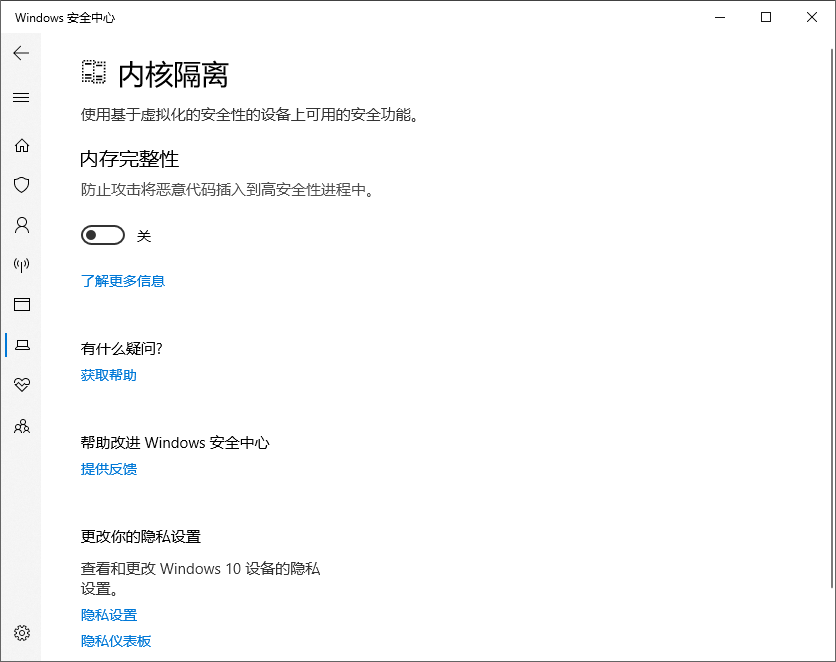Open the hamburger navigation menu
The height and width of the screenshot is (662, 836).
pyautogui.click(x=21, y=98)
